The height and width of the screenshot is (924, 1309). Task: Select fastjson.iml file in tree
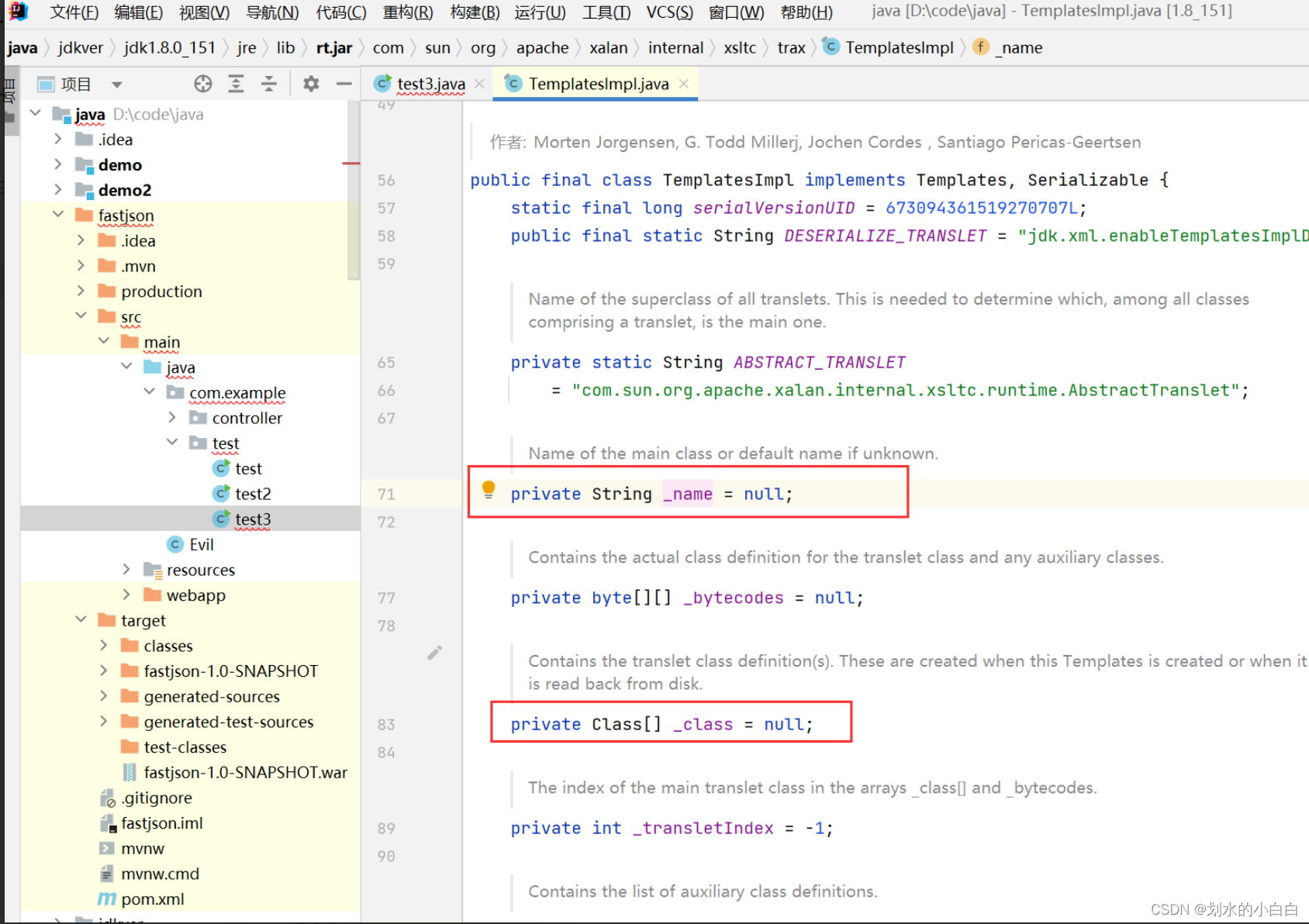point(162,823)
